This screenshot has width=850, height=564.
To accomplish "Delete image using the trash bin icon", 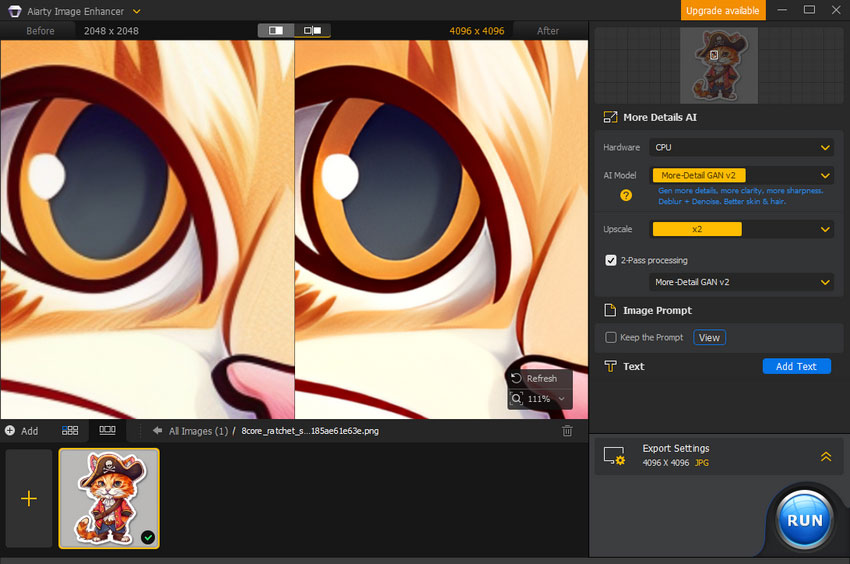I will [x=567, y=431].
